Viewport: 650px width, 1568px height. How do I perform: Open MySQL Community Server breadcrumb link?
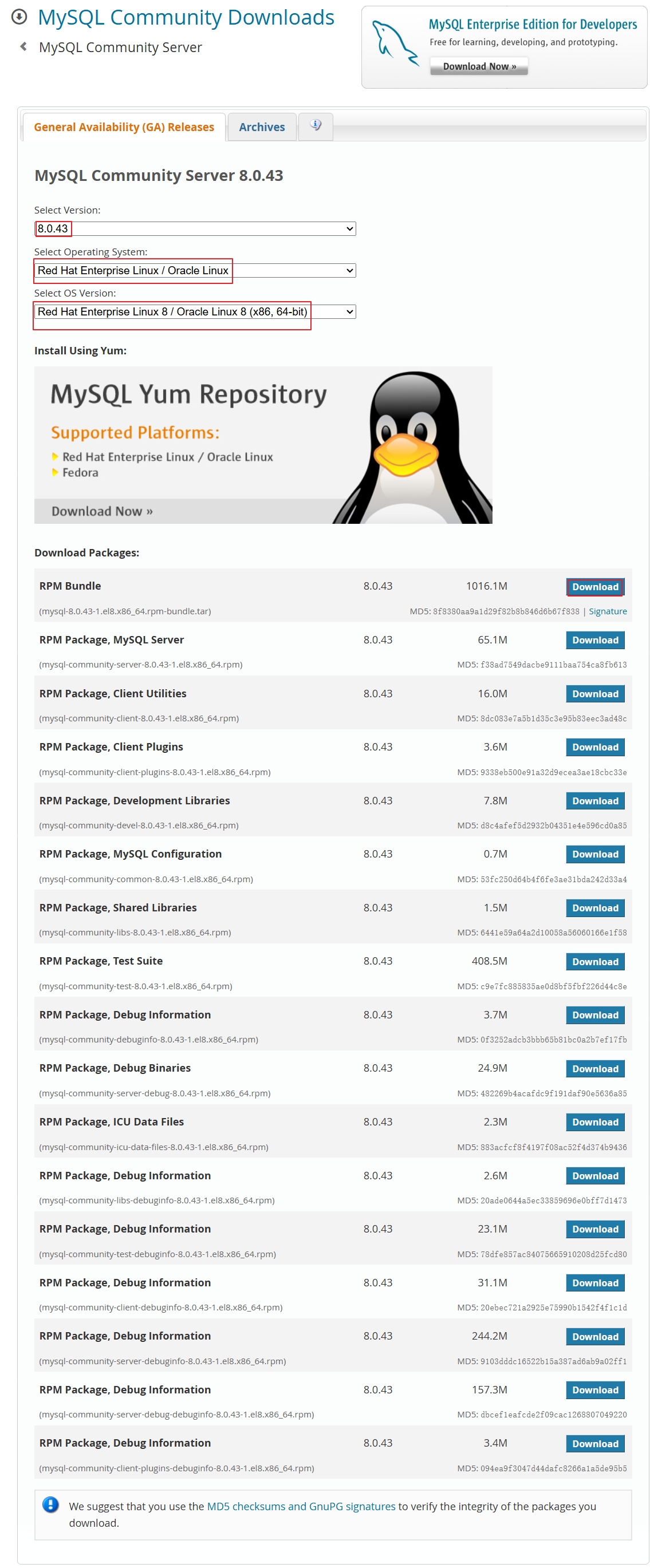121,47
